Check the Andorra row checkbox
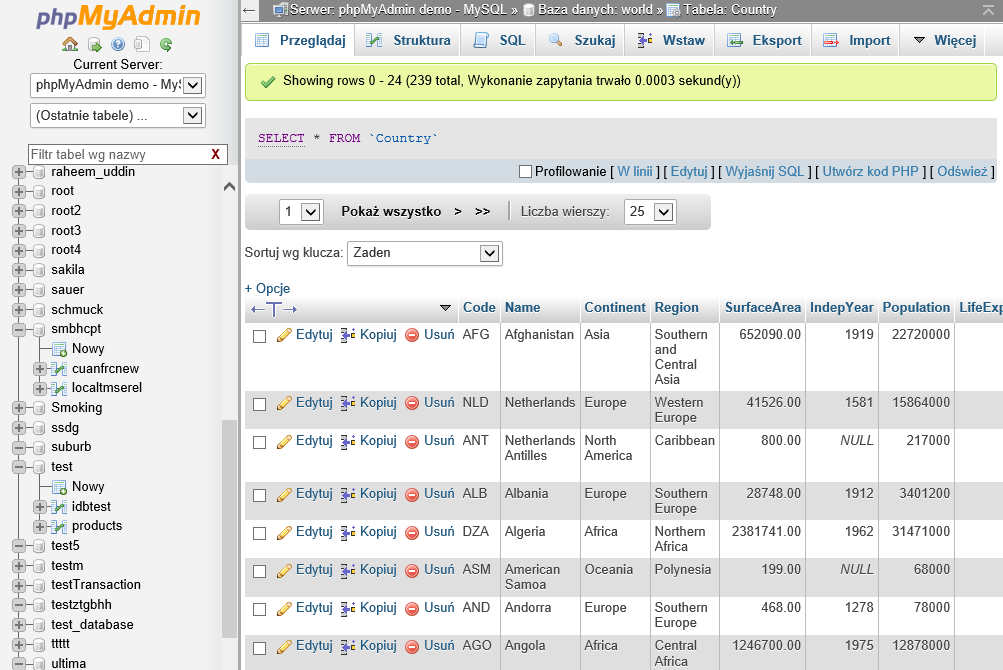Viewport: 1003px width, 670px height. tap(259, 610)
